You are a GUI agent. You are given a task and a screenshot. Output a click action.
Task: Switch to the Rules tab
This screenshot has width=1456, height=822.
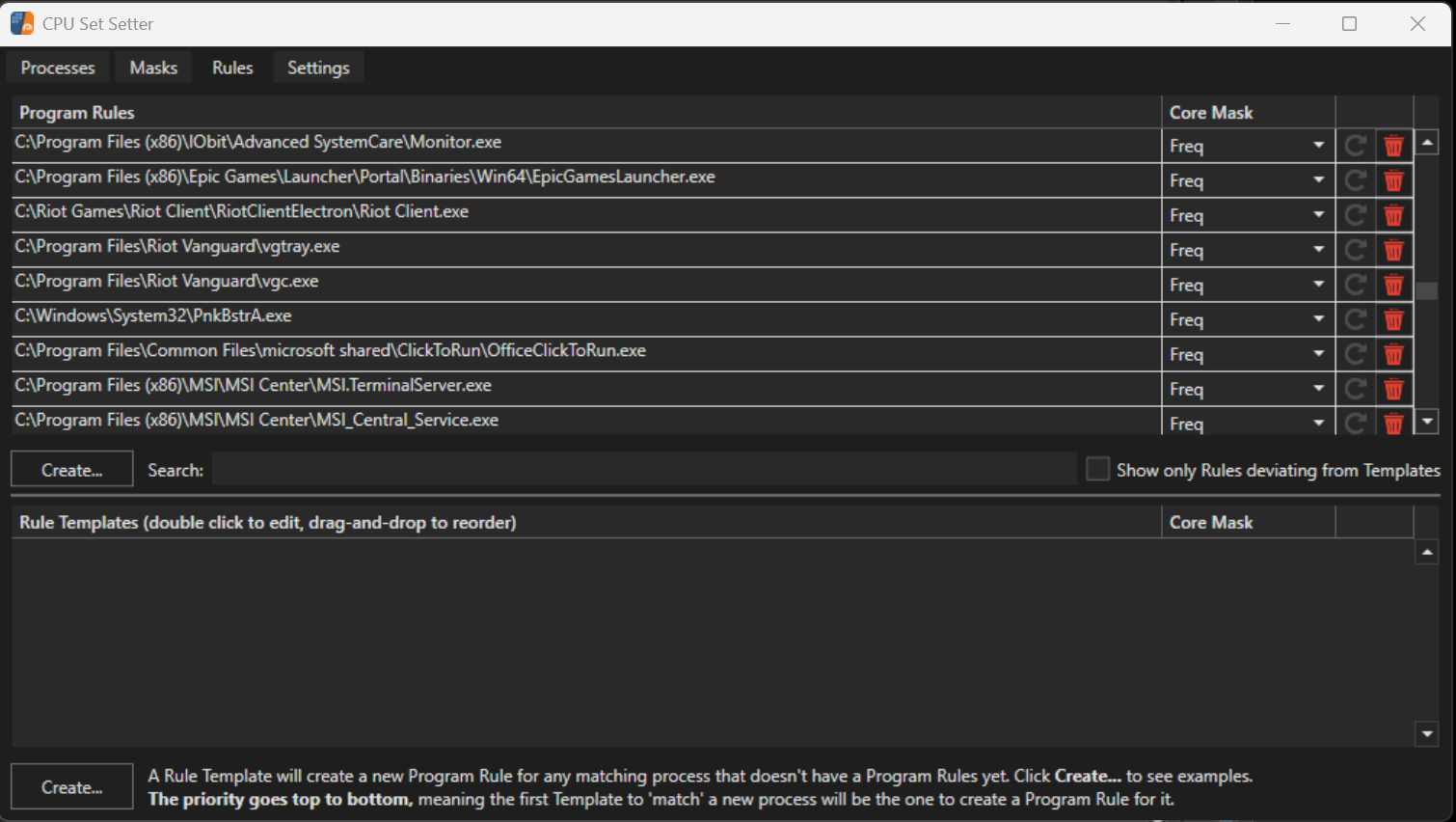click(232, 68)
